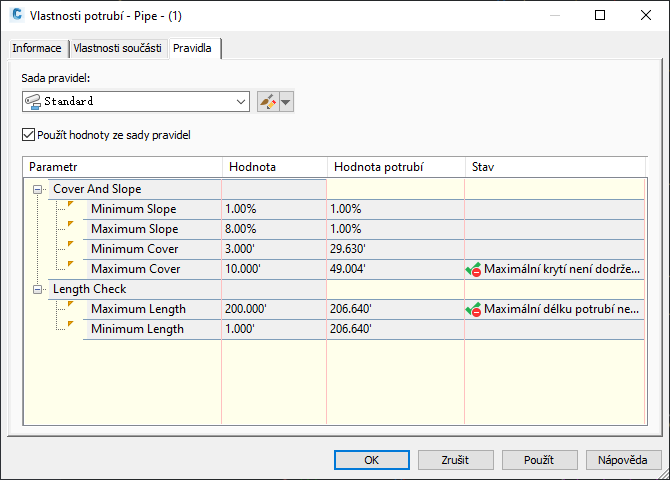Click the Maximum Slope rule marker icon

[x=70, y=225]
